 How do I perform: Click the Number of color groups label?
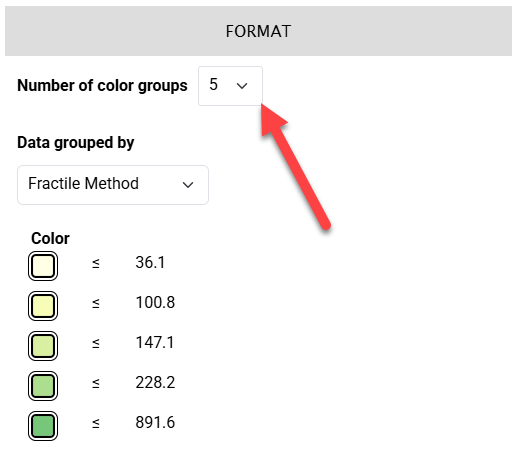point(102,86)
